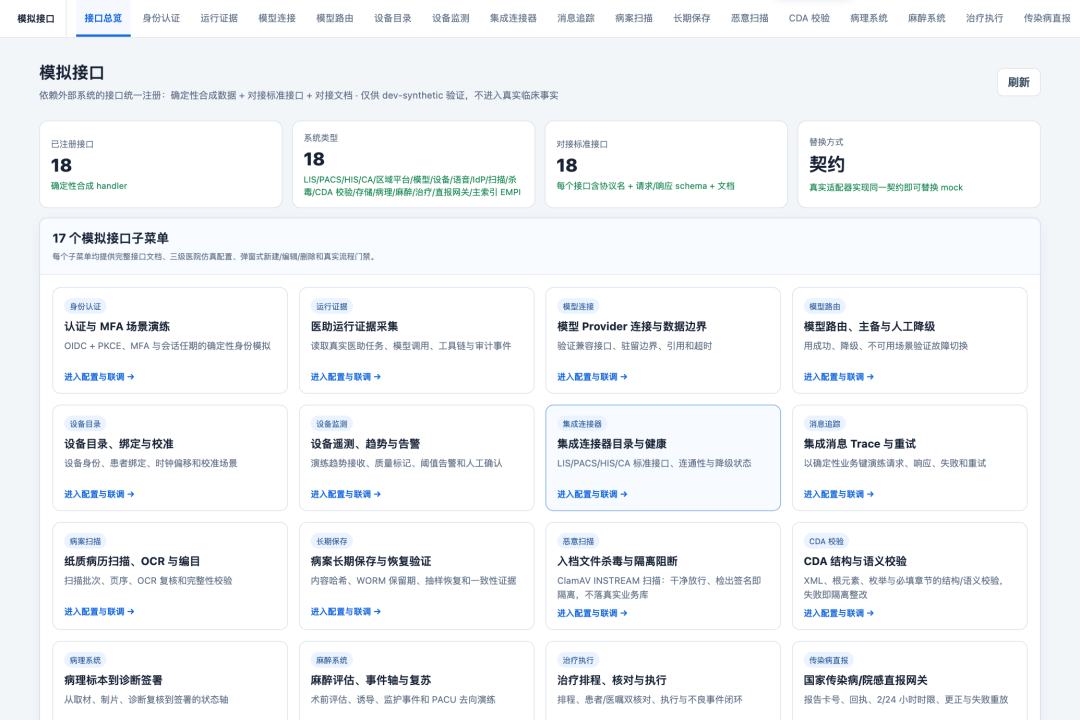Viewport: 1080px width, 720px height.
Task: Open the 麻醉评估、事件轴与复苏 card
Action: pos(417,681)
